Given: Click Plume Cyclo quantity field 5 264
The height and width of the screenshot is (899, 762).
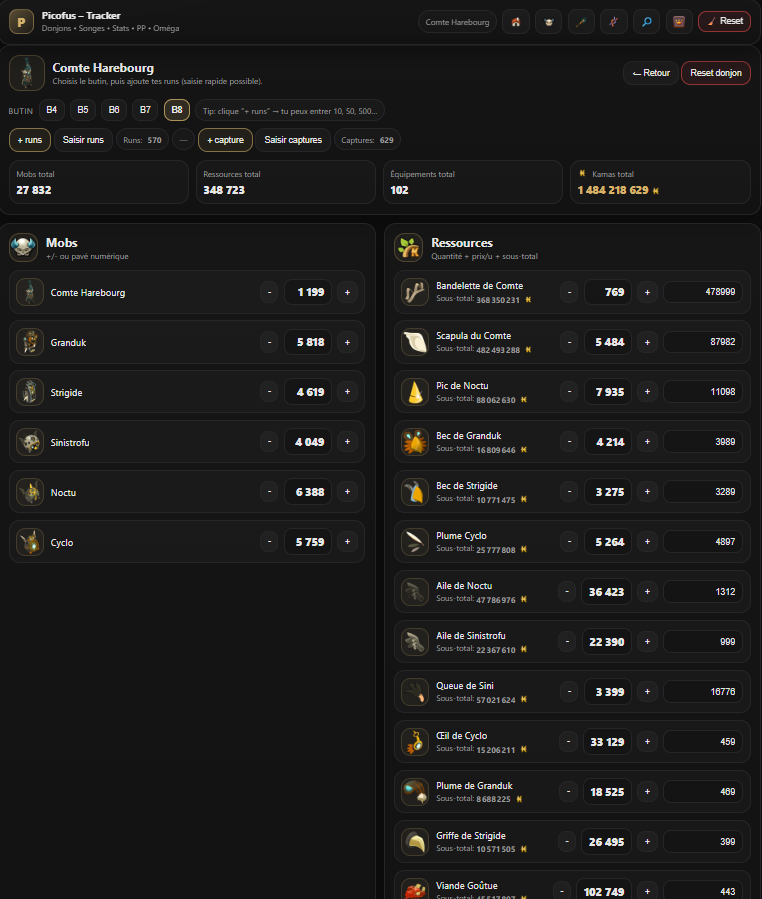Looking at the screenshot, I should [x=608, y=542].
